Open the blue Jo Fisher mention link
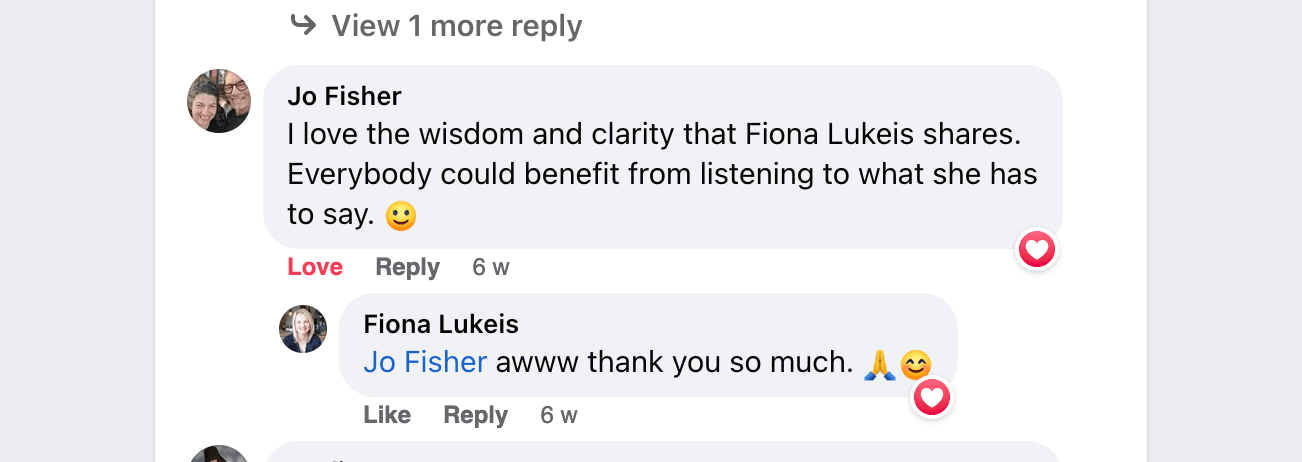Image resolution: width=1302 pixels, height=462 pixels. (x=425, y=362)
